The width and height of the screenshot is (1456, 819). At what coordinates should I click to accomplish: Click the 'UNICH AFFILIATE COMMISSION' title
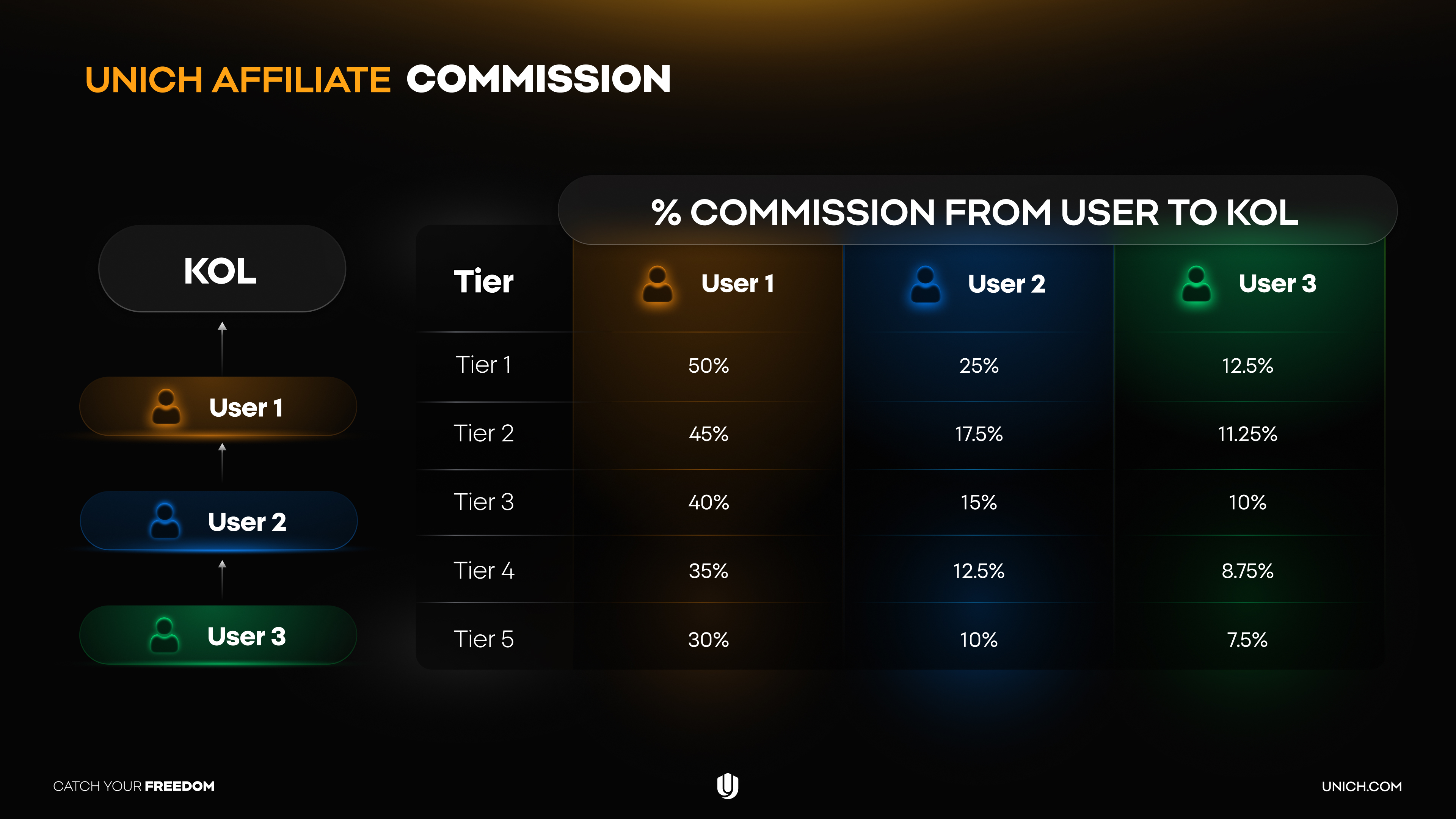(x=378, y=79)
